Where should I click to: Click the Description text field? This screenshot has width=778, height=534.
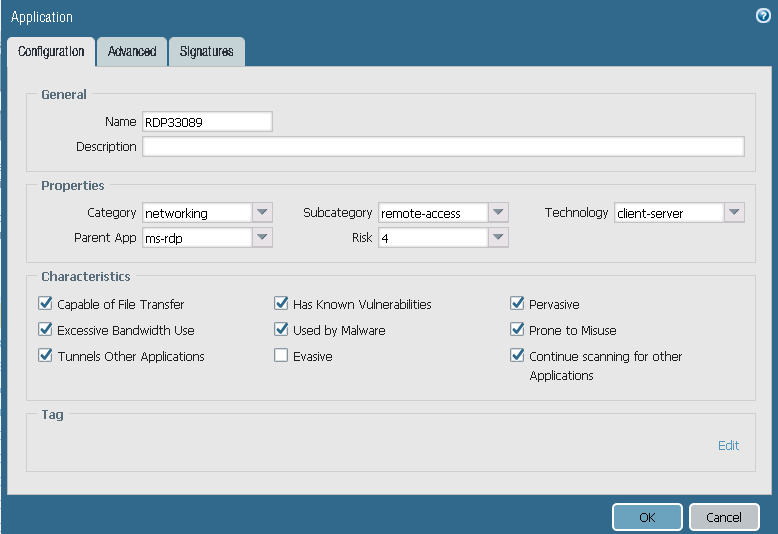(x=443, y=147)
